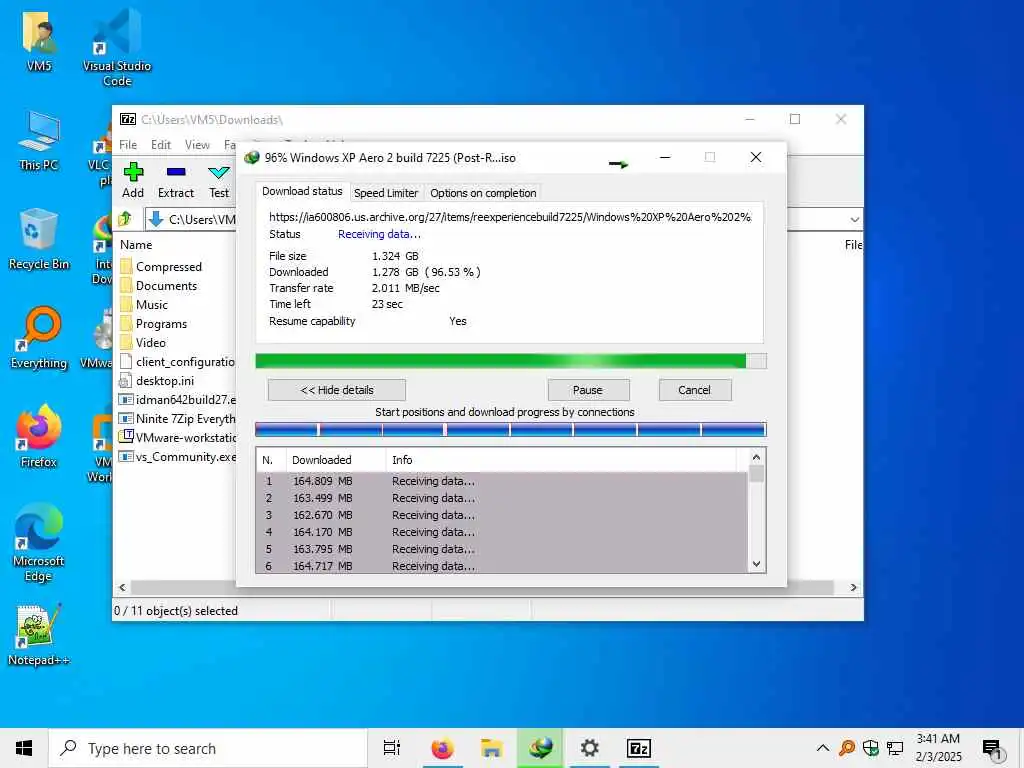Click the Windows Start button
The width and height of the screenshot is (1024, 768).
click(x=24, y=748)
